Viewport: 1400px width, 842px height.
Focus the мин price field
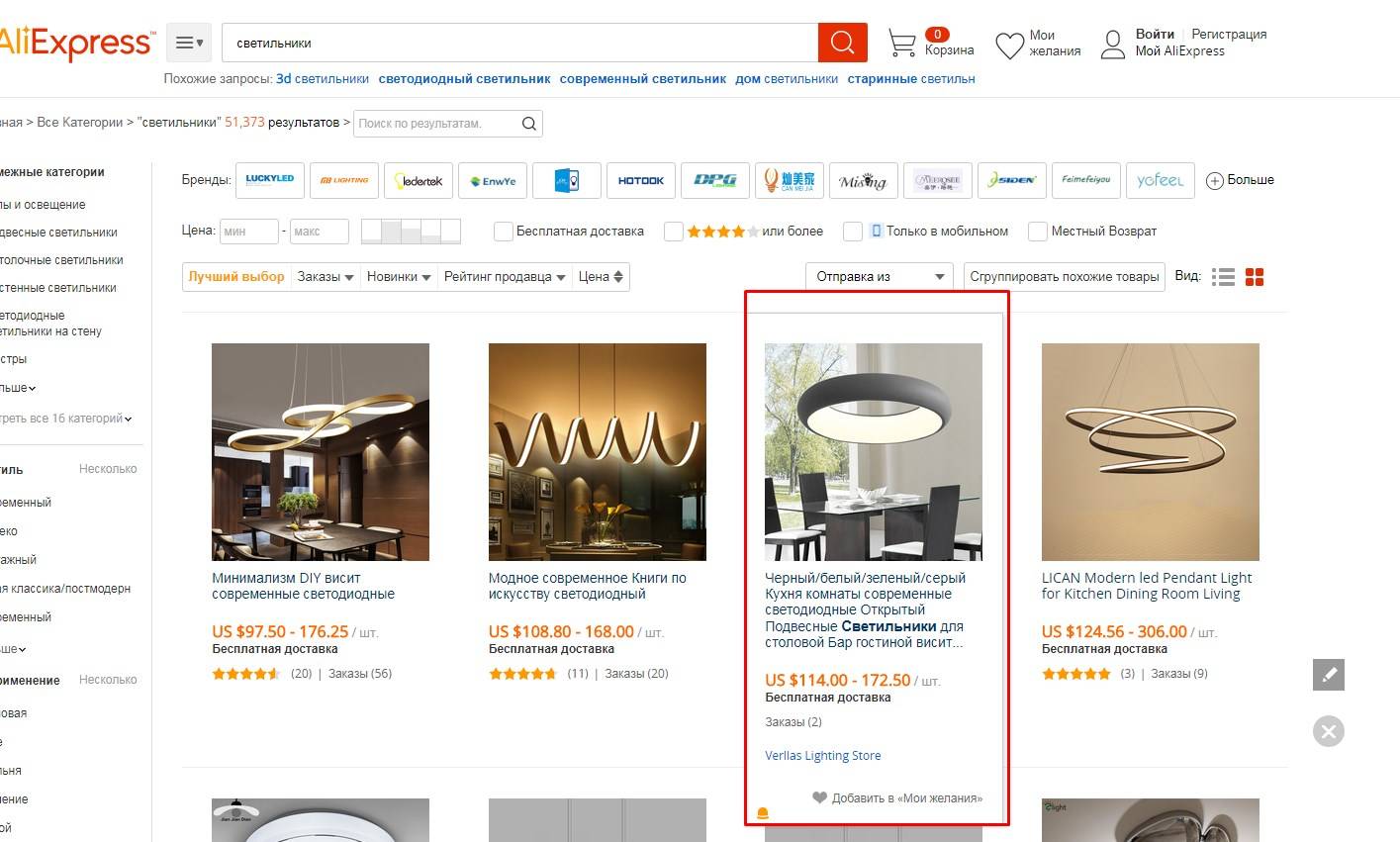249,232
